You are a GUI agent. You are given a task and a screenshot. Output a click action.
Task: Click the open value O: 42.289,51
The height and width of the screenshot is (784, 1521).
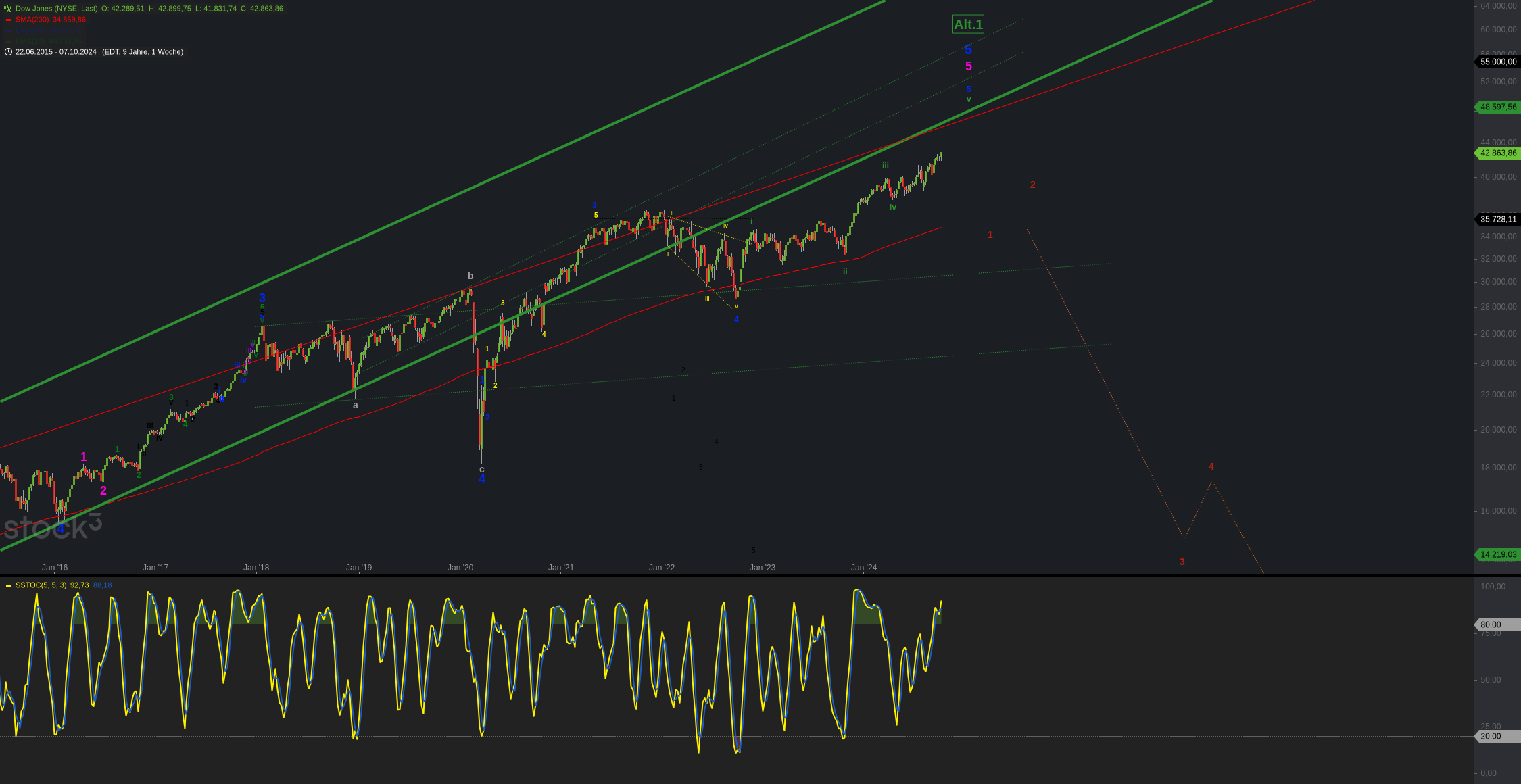(x=123, y=9)
